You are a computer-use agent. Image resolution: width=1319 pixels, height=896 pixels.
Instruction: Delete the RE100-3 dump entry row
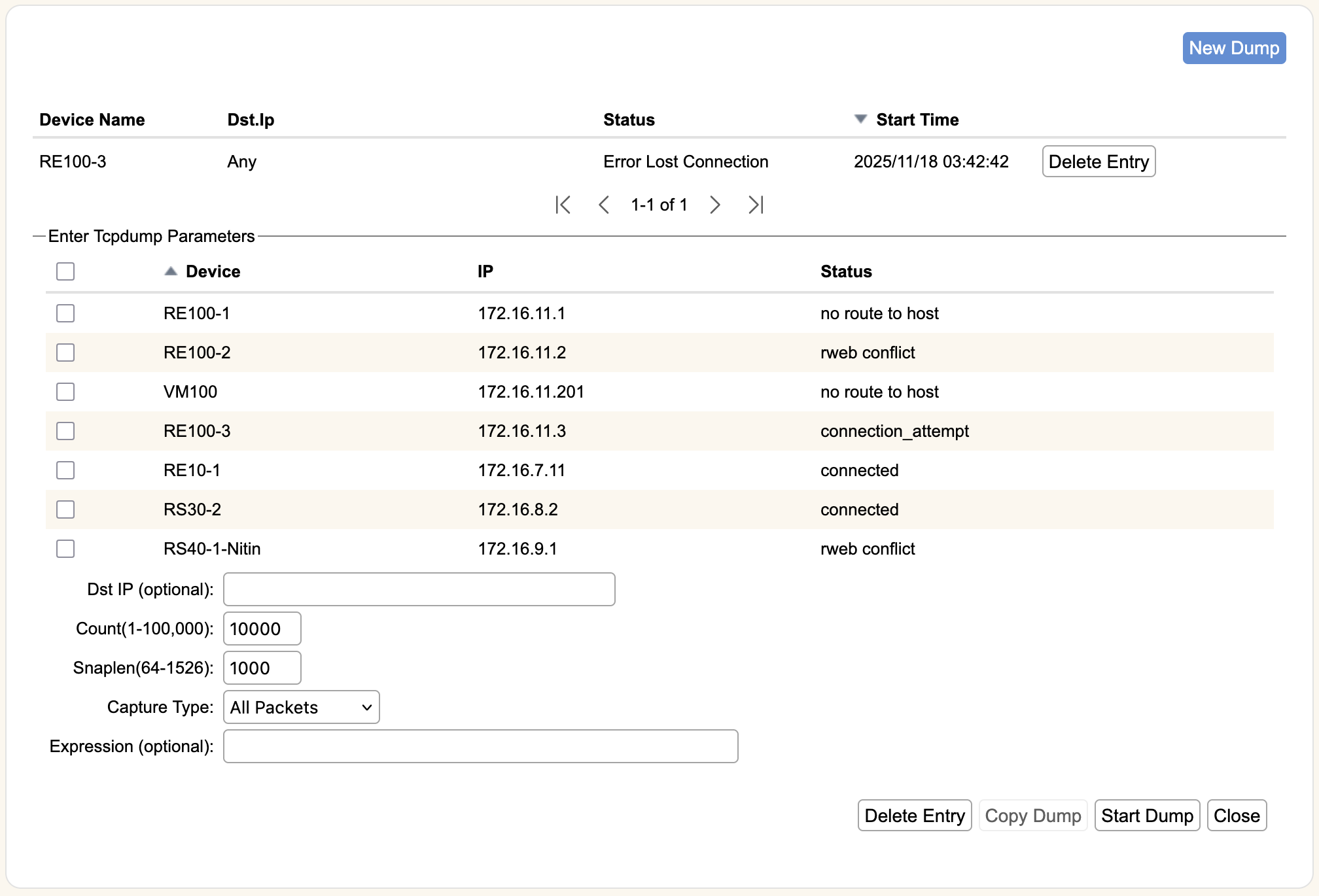pyautogui.click(x=1099, y=162)
